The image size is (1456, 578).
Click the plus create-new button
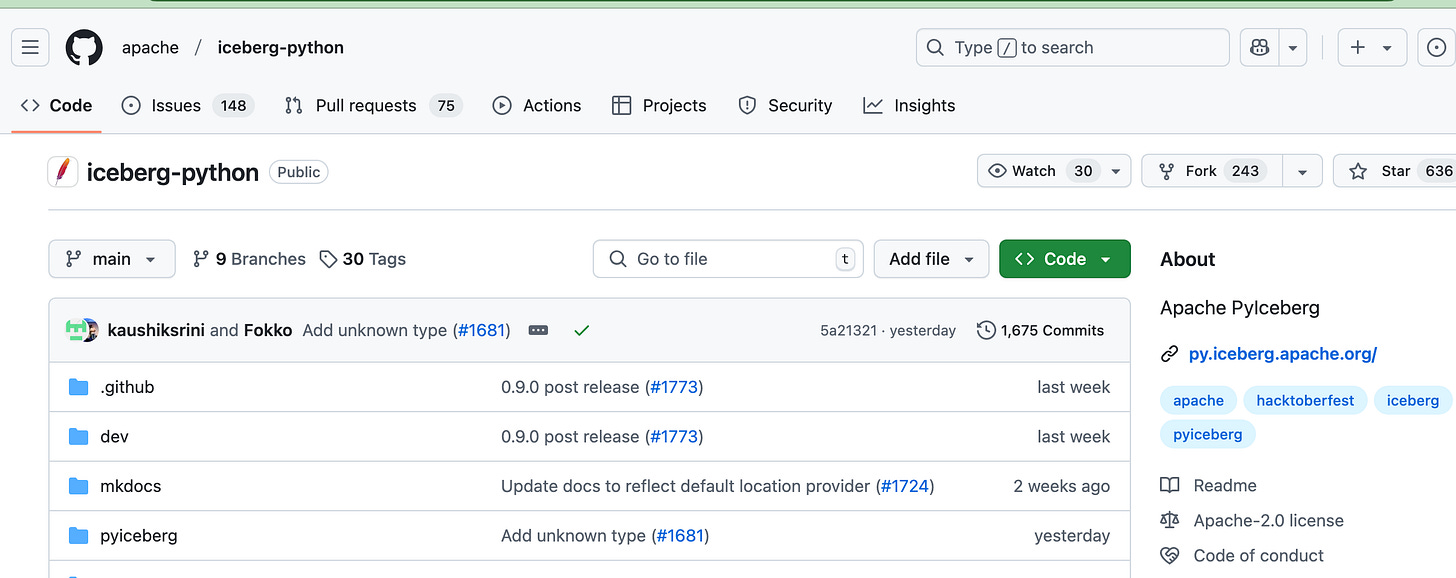coord(1358,47)
